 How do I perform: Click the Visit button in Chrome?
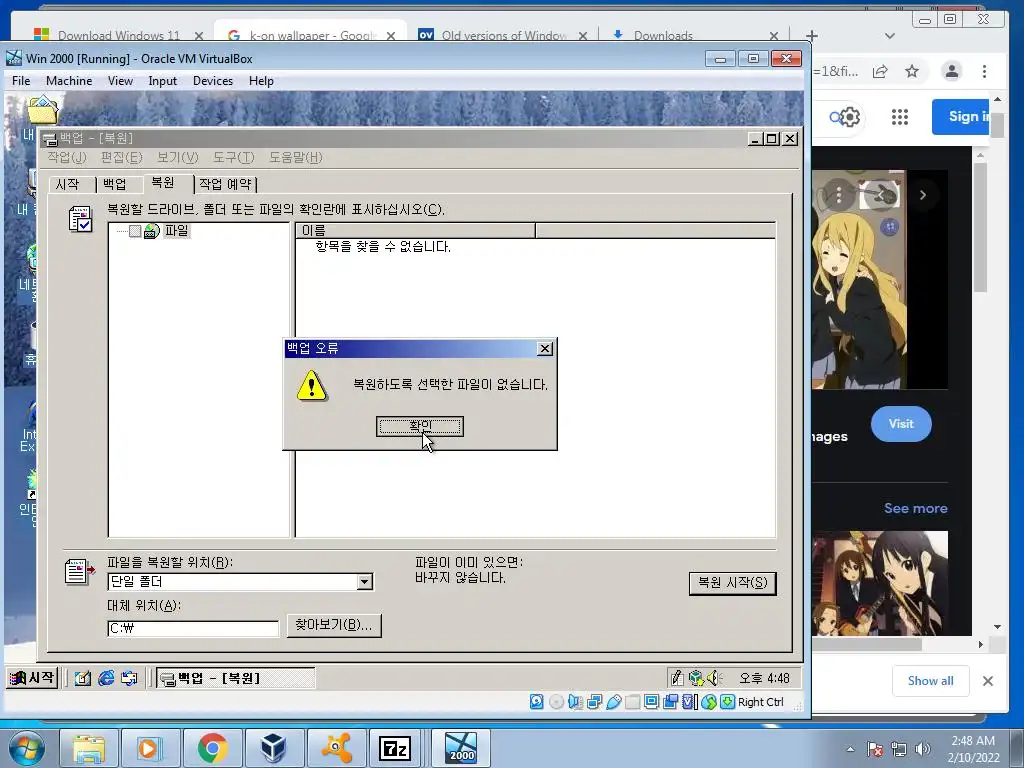(901, 424)
